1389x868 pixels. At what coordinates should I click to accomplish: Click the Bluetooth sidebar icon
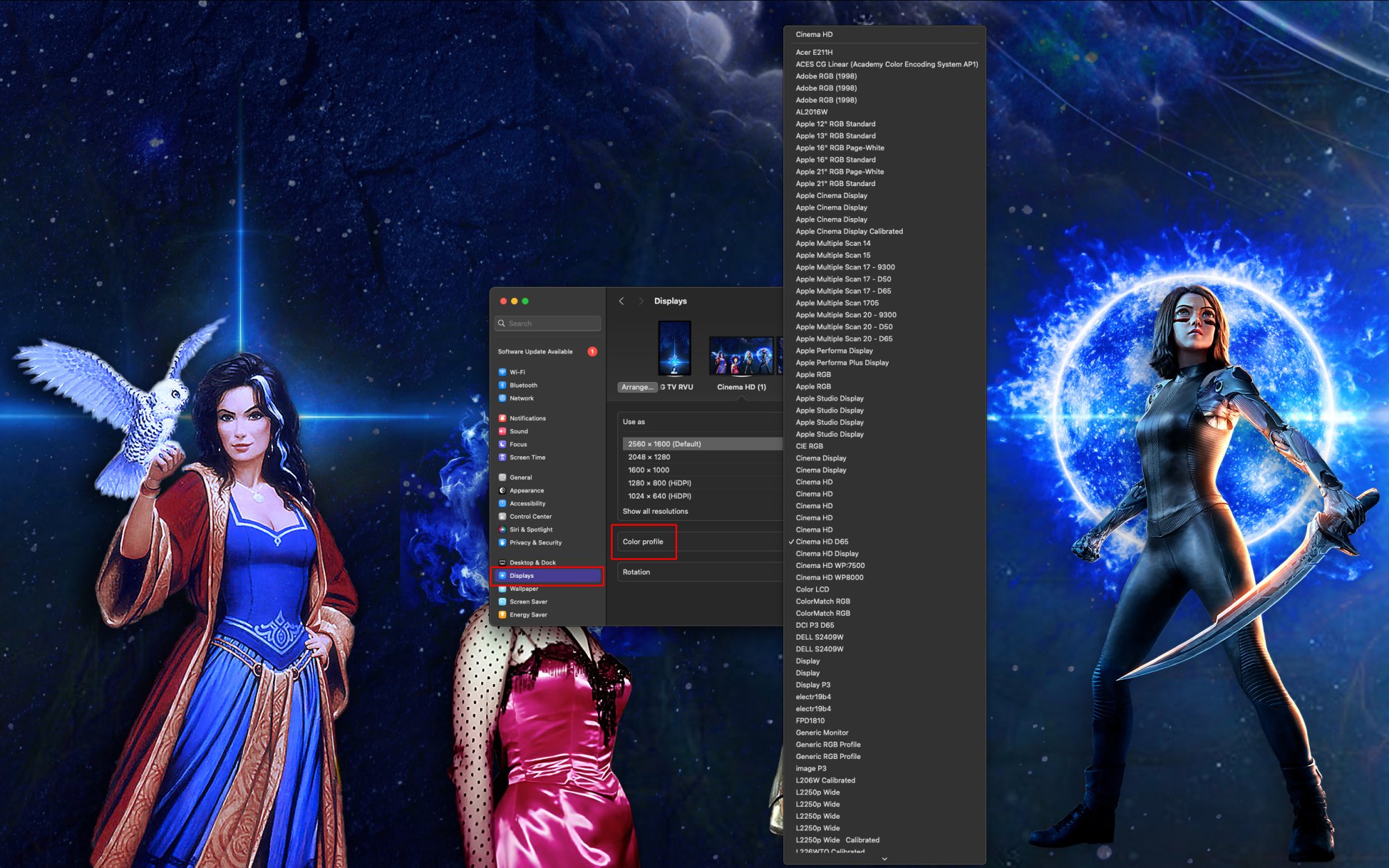pos(502,385)
